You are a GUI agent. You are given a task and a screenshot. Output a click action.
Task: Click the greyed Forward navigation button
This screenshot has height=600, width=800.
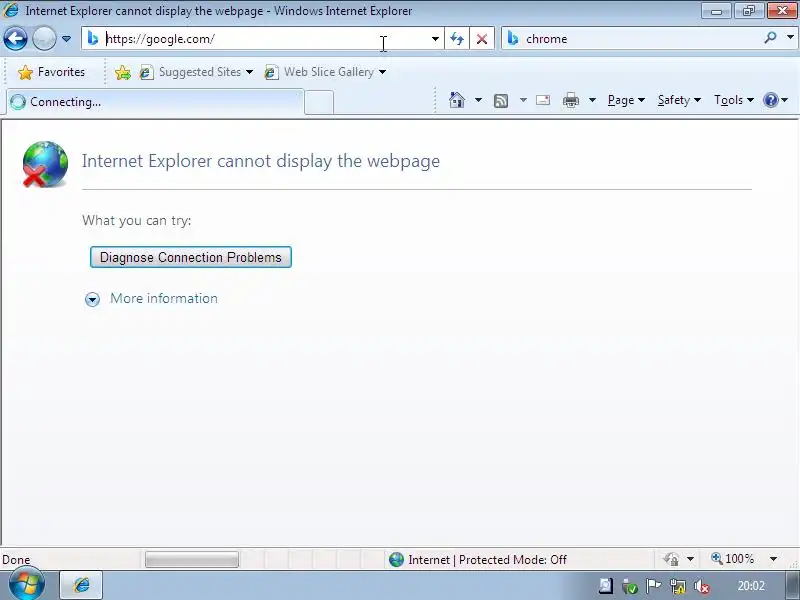pyautogui.click(x=44, y=39)
